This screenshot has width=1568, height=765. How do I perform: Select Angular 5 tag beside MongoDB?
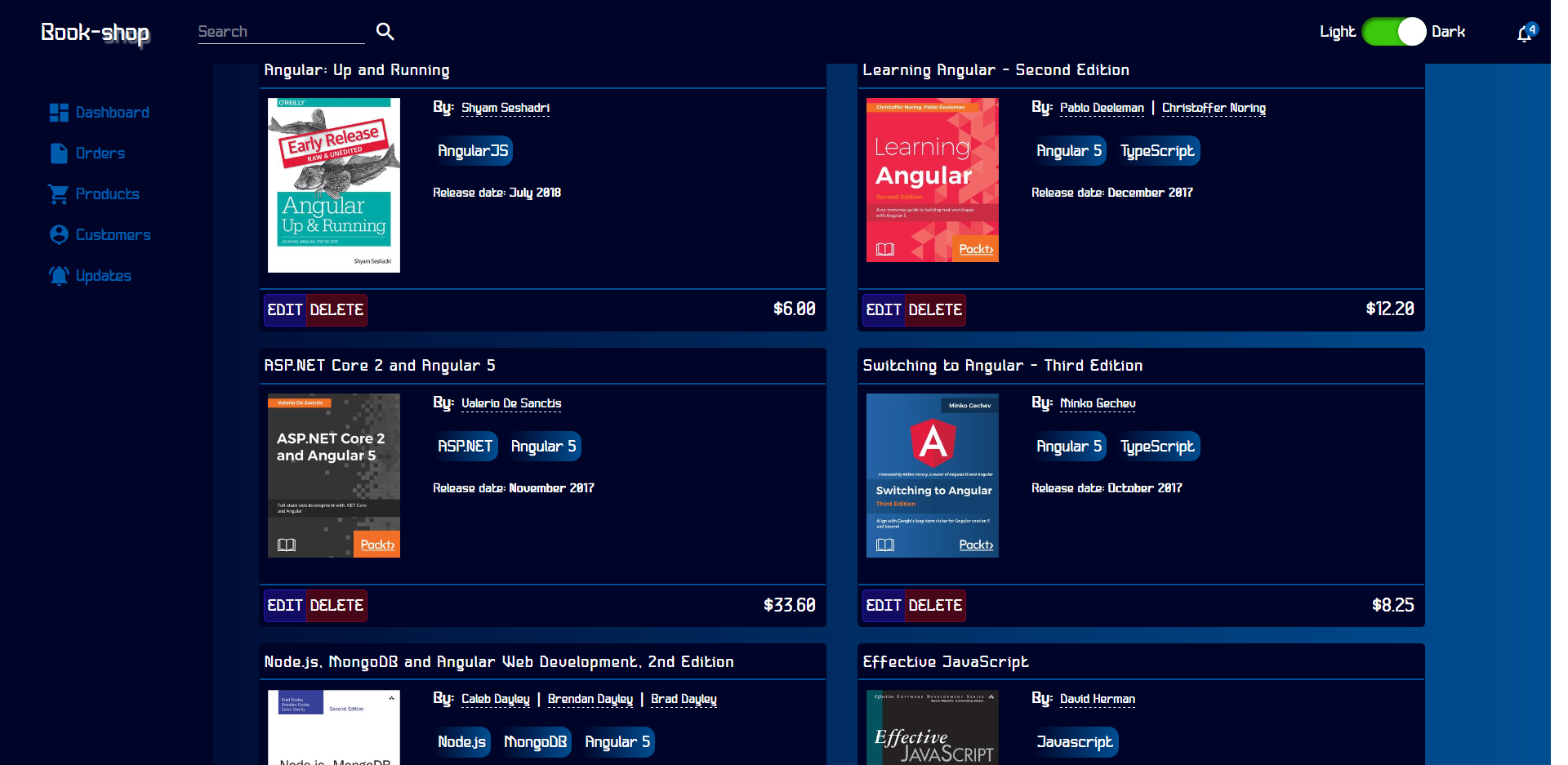[x=617, y=742]
